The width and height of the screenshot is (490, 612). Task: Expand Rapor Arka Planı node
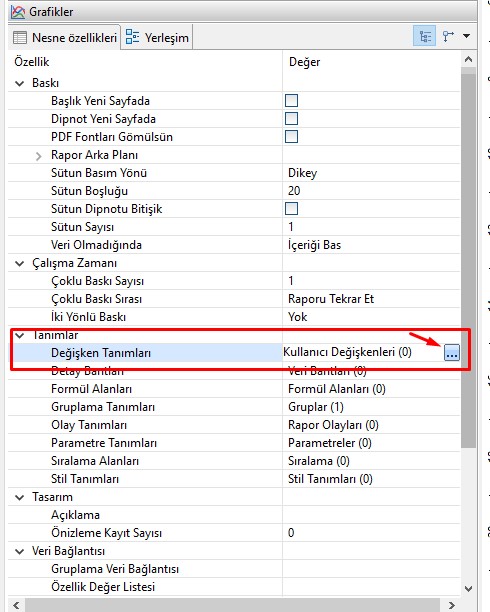coord(38,156)
